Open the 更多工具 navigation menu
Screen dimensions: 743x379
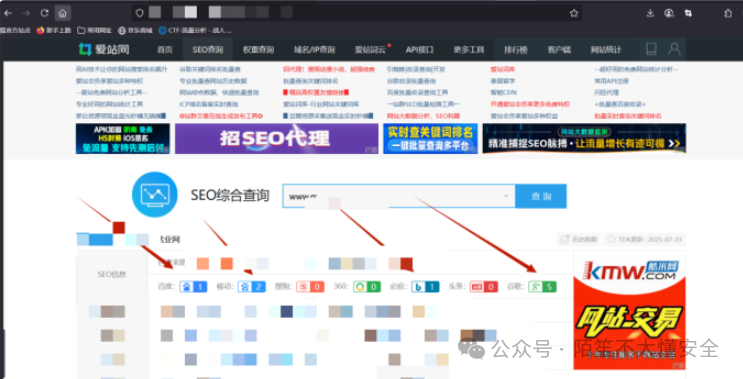[x=469, y=50]
